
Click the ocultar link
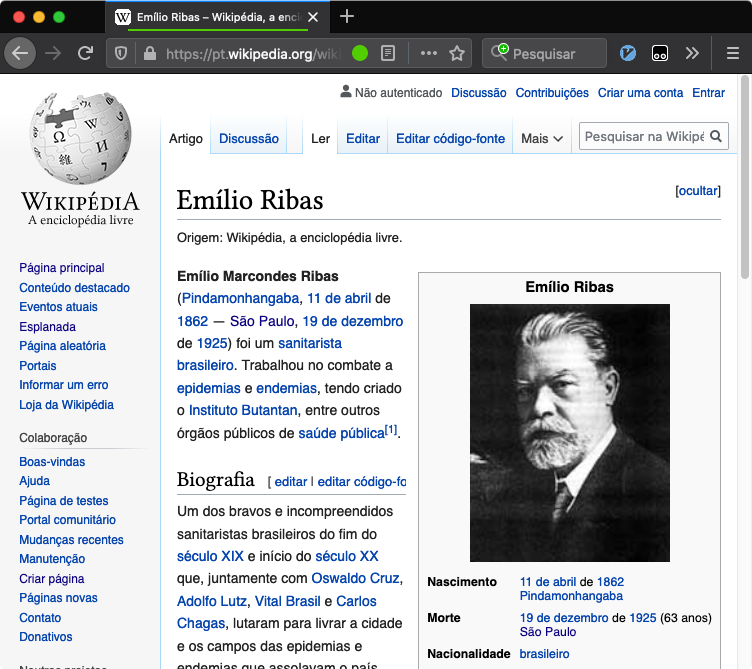[x=698, y=191]
